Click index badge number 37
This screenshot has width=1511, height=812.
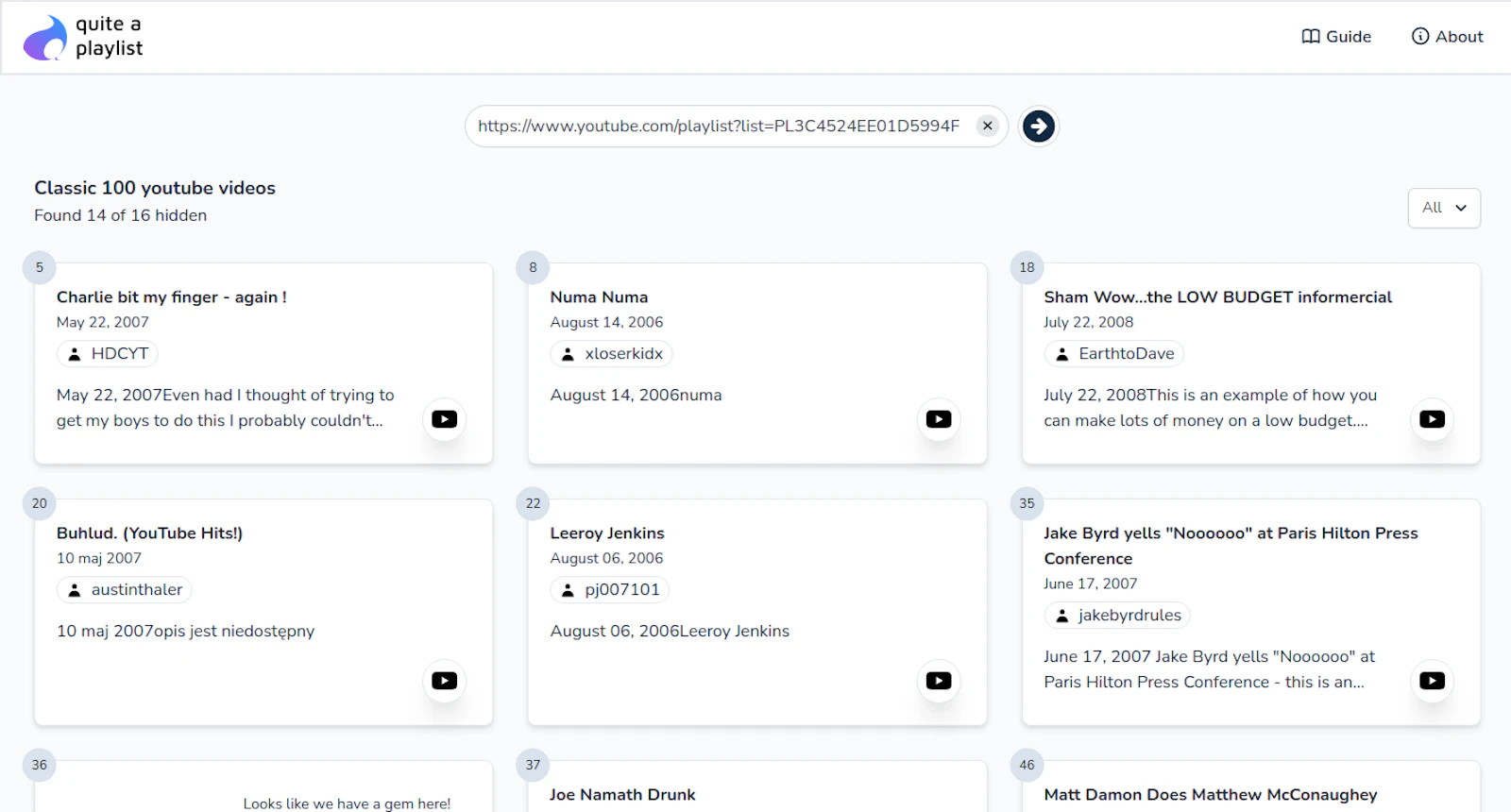coord(534,765)
